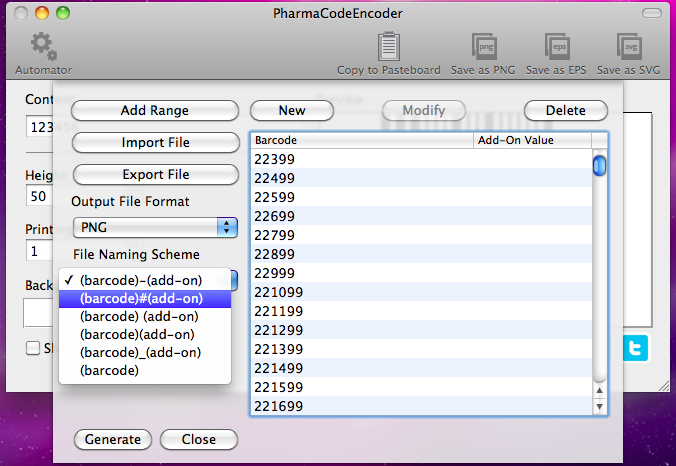Toggle the partially hidden checkbox at bottom left
The image size is (676, 466).
33,348
